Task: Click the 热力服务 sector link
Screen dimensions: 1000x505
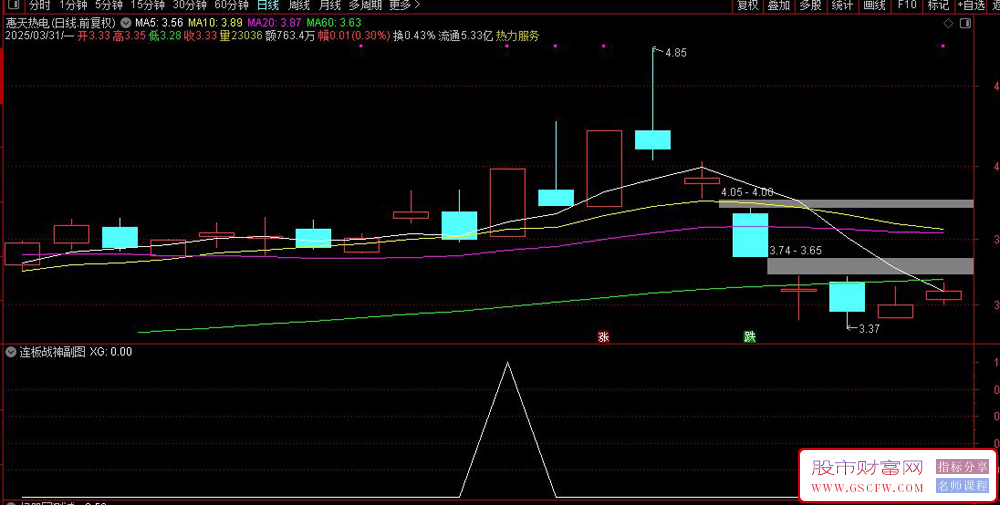Action: point(517,36)
